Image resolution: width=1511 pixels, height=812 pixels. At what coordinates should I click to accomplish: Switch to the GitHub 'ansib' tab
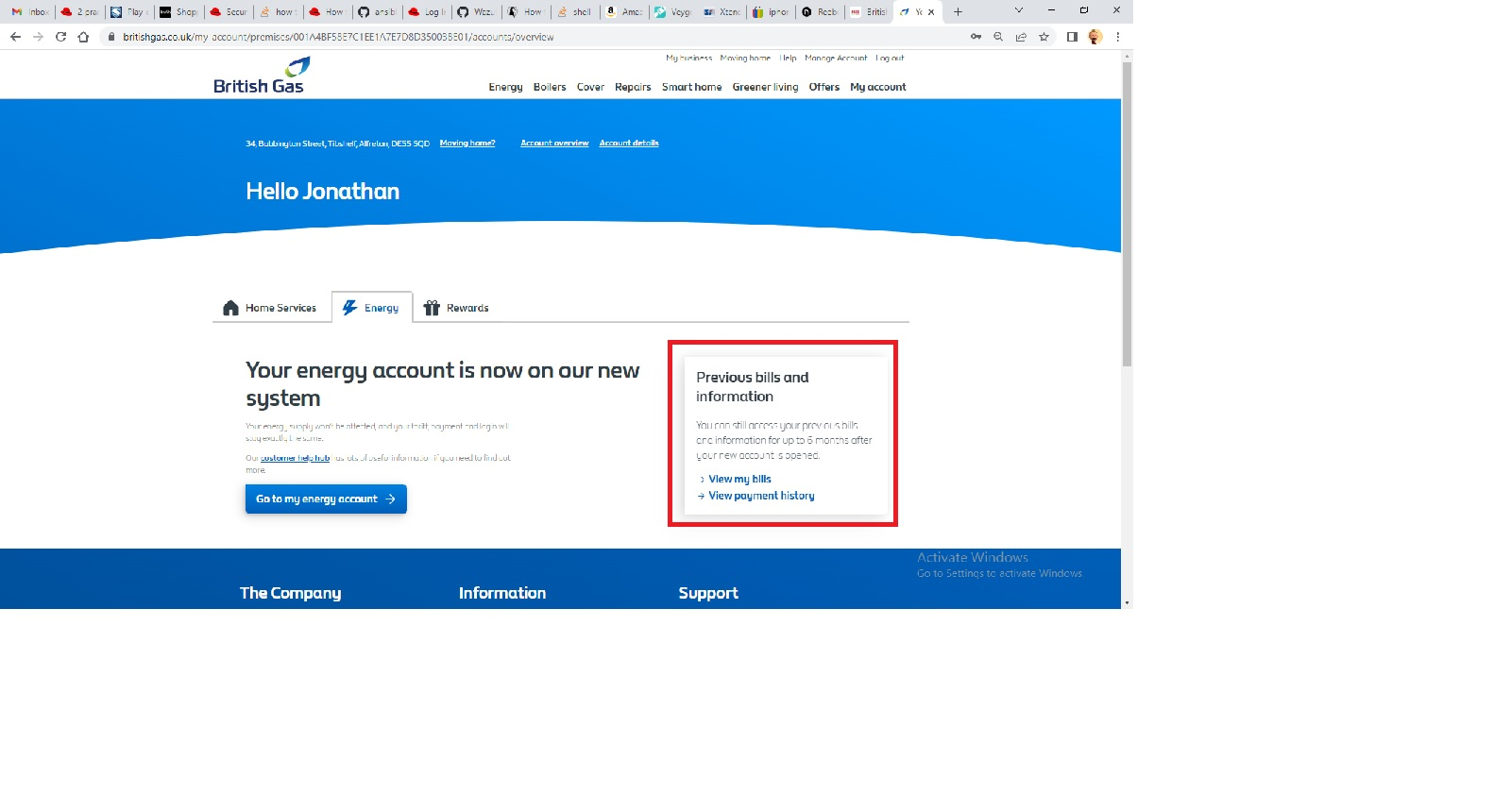click(x=378, y=12)
